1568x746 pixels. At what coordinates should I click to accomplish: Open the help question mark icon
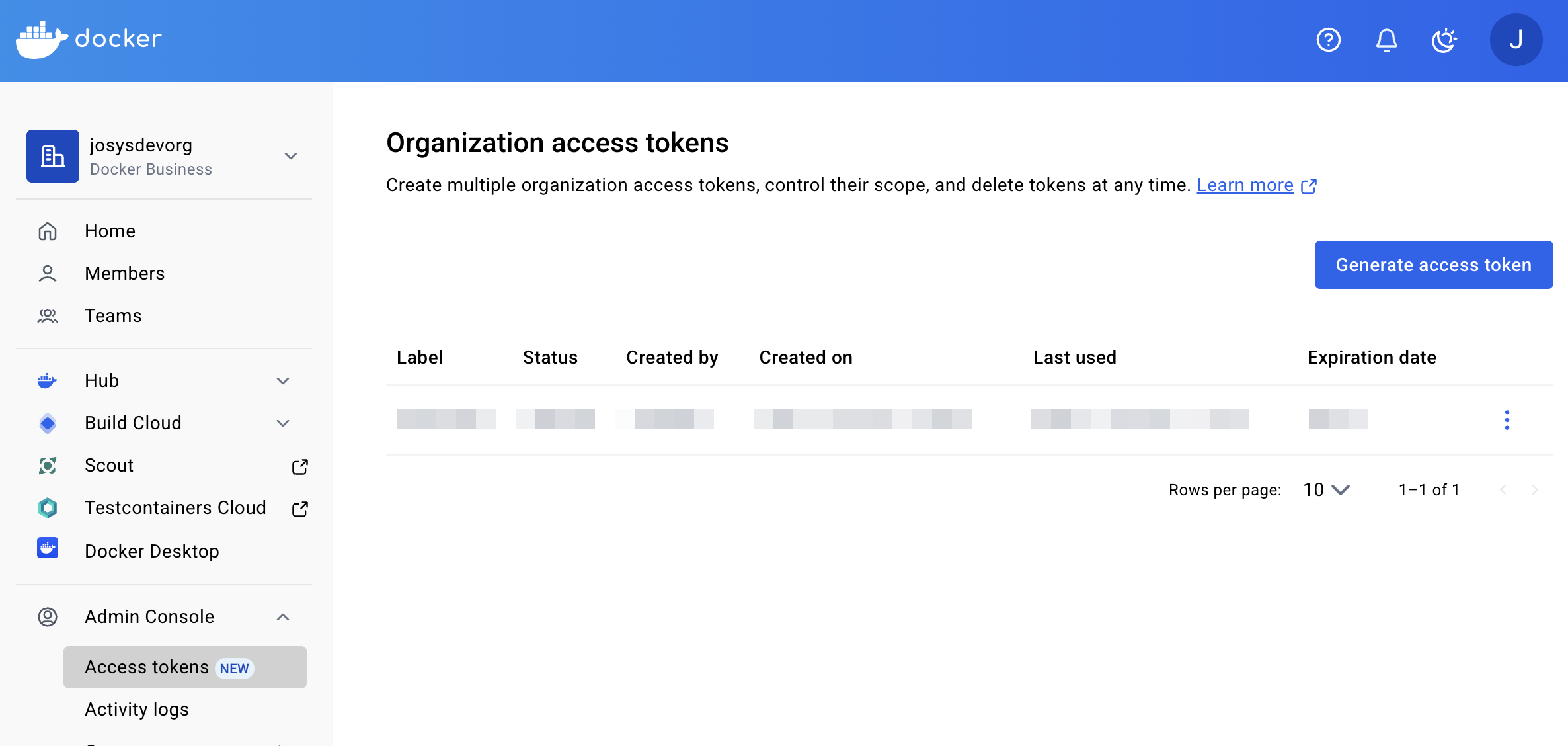[1328, 40]
